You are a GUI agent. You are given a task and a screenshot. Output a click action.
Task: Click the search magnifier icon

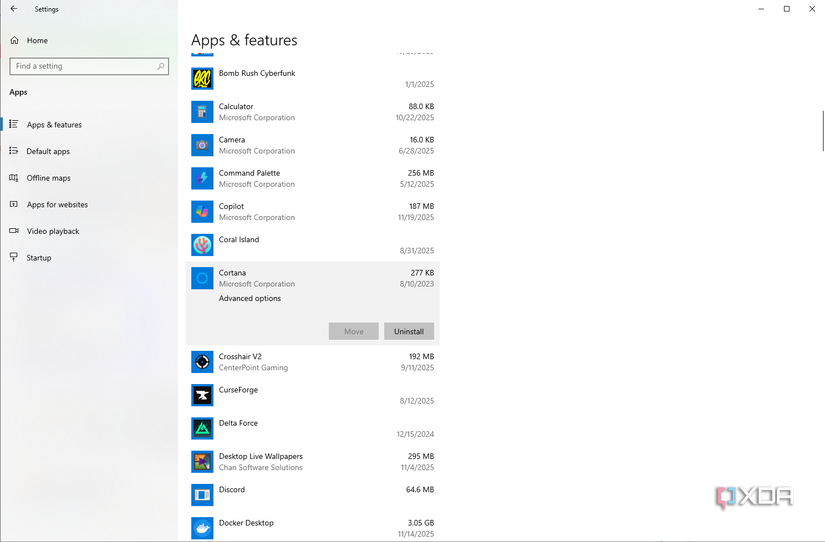(160, 66)
